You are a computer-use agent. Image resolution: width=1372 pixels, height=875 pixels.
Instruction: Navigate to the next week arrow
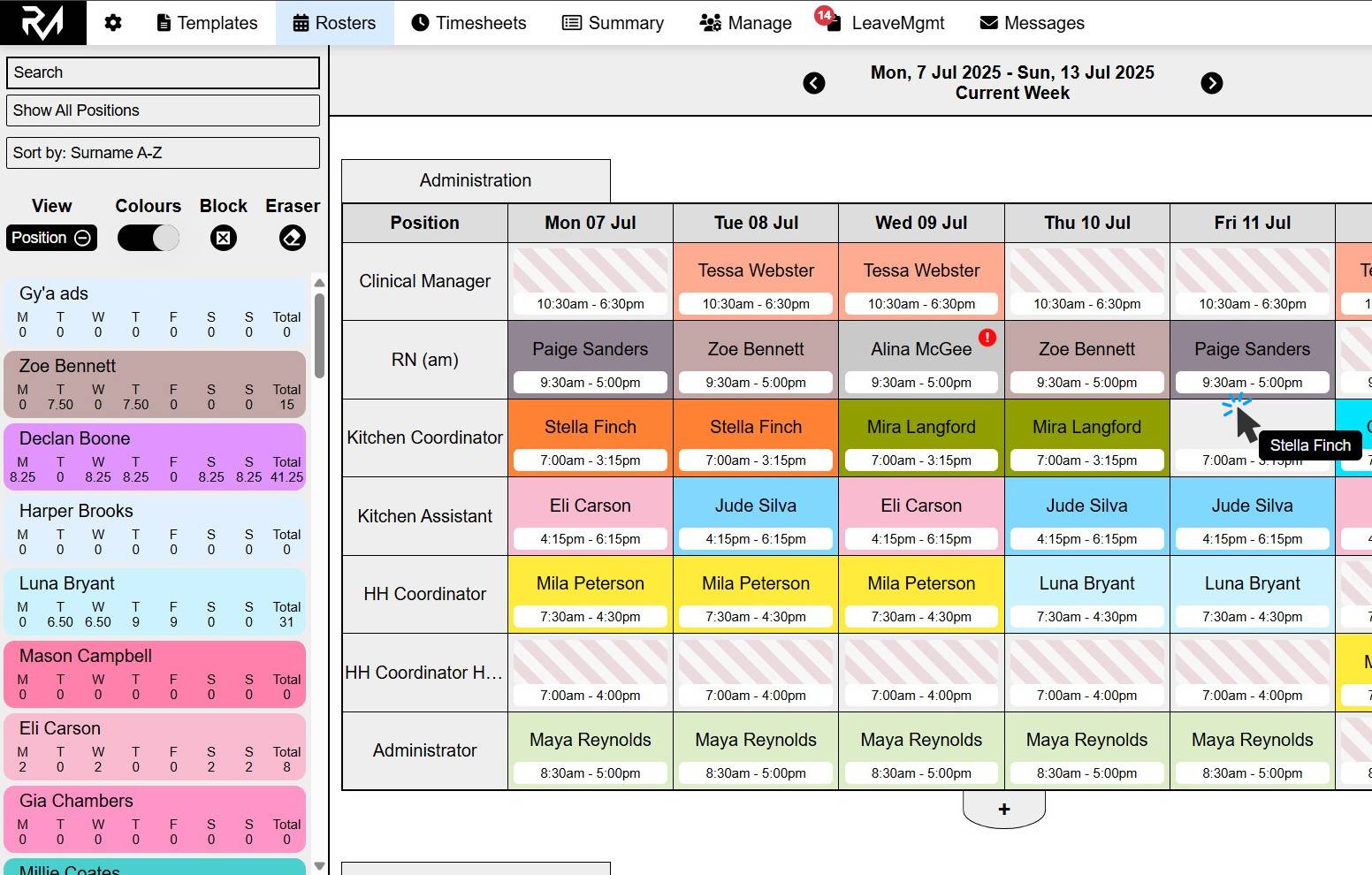tap(1212, 83)
